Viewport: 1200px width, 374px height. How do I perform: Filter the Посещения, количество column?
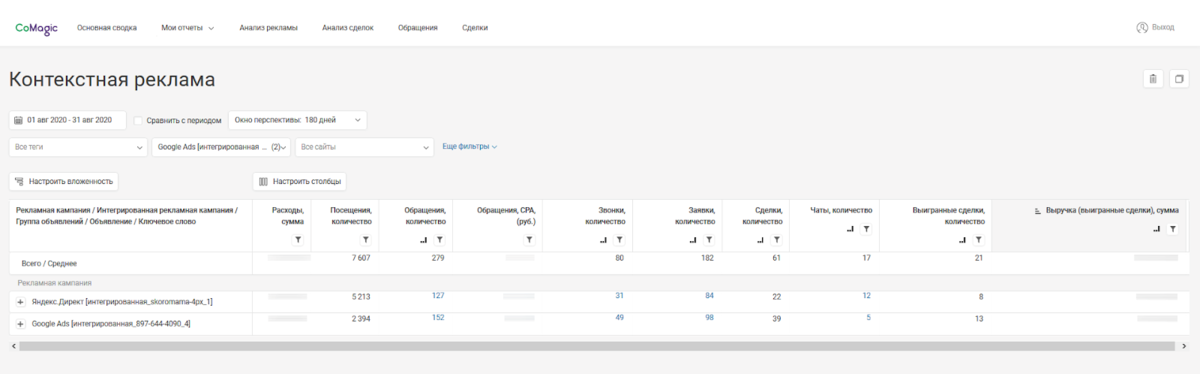coord(365,240)
